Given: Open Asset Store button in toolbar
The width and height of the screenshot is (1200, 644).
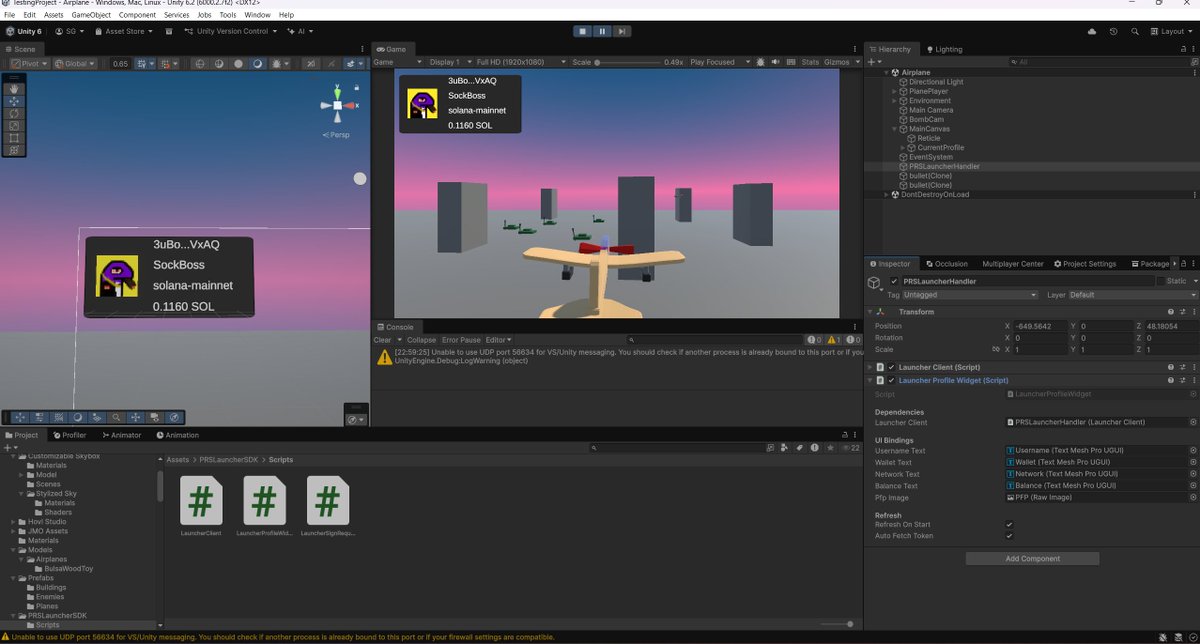Looking at the screenshot, I should click(124, 31).
